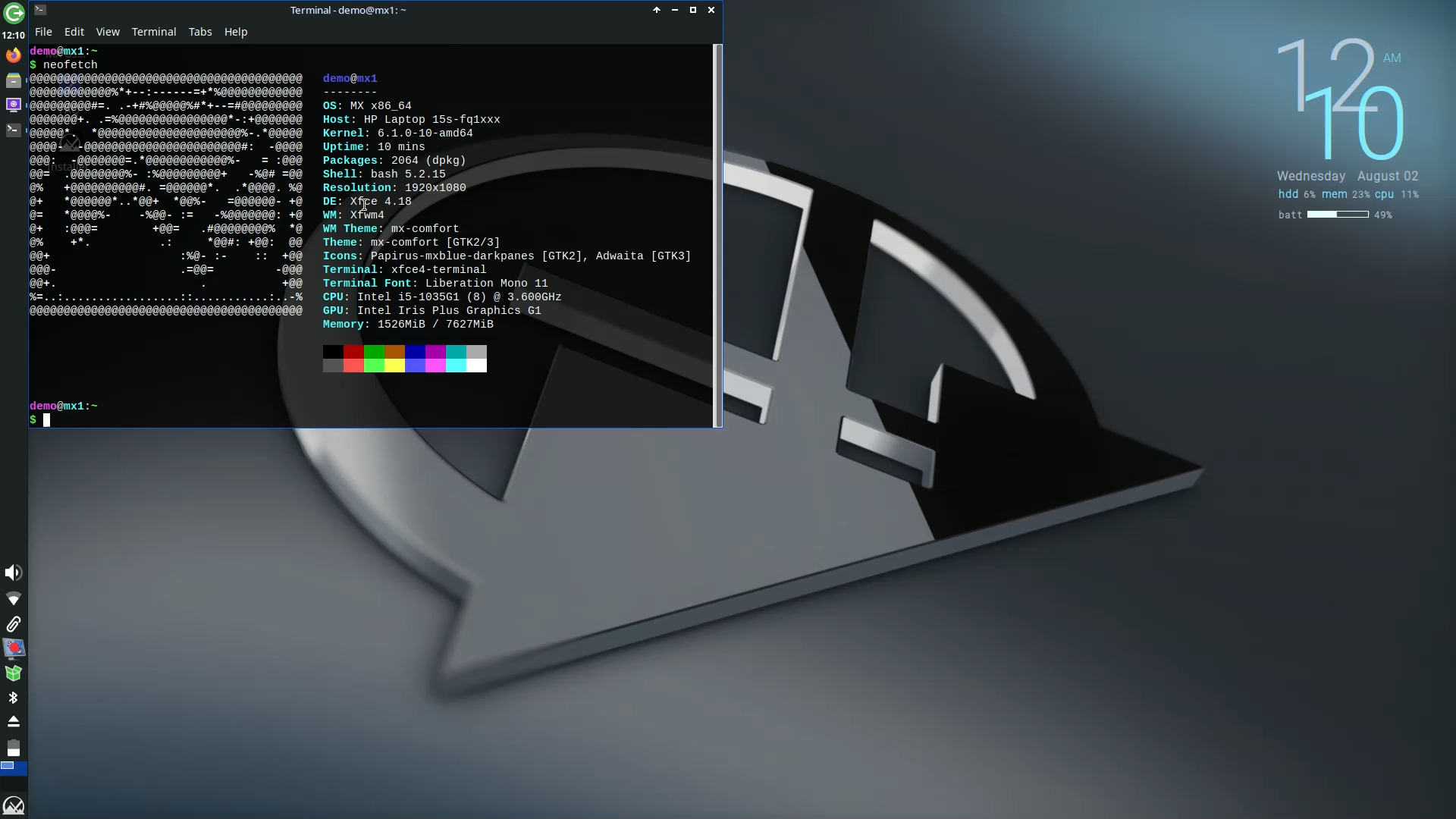
Task: Open the File menu
Action: [x=43, y=32]
